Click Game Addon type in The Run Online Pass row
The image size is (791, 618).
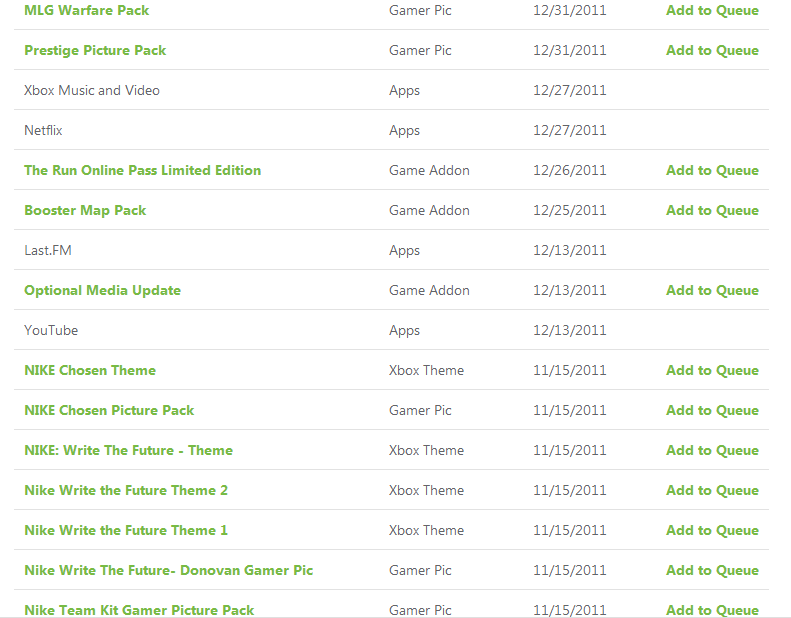tap(429, 171)
